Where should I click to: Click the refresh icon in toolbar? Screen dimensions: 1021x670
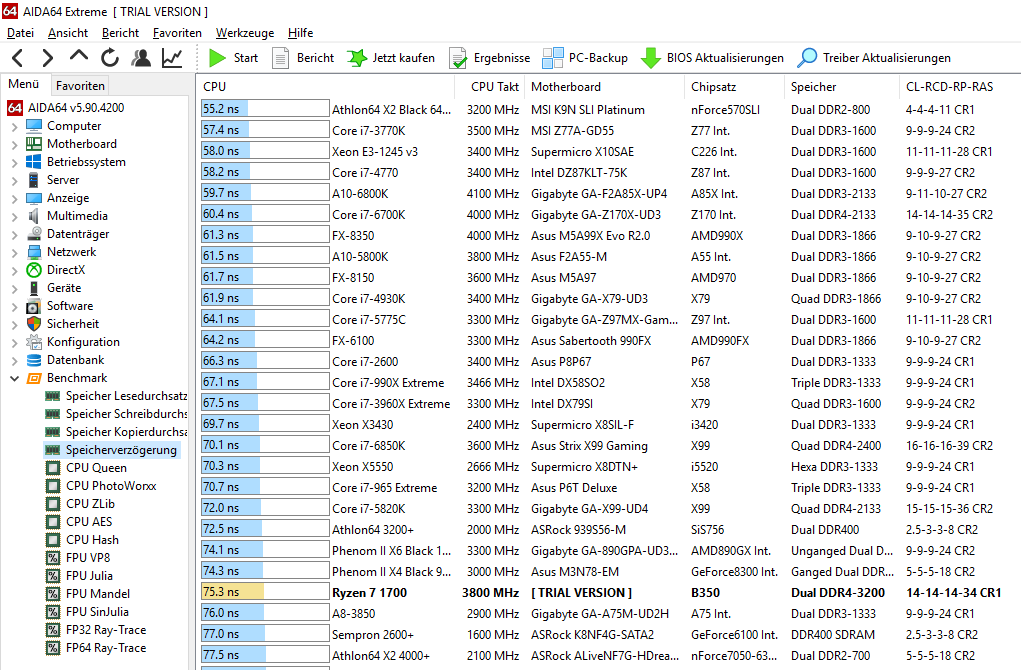[x=109, y=58]
